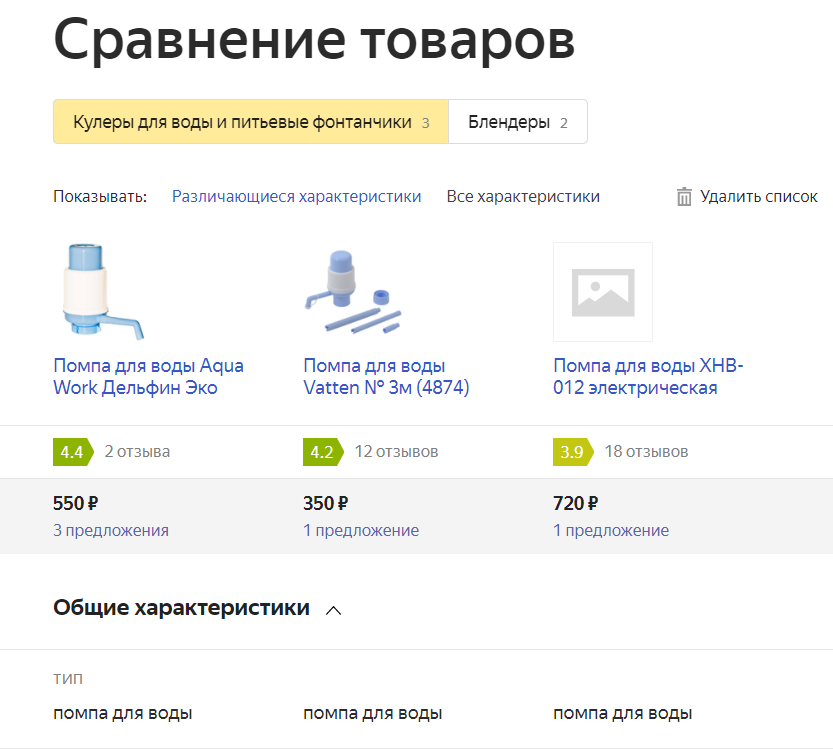Image resolution: width=833 pixels, height=749 pixels.
Task: Open 12 отзывов reviews link
Action: [396, 452]
